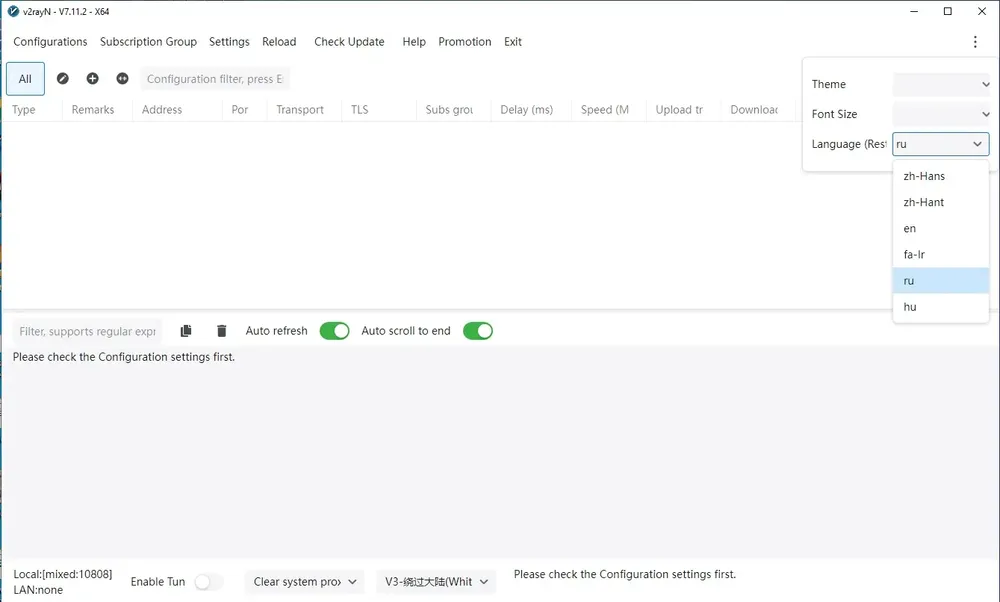Open the Theme dropdown
Screen dimensions: 1000x602
941,84
